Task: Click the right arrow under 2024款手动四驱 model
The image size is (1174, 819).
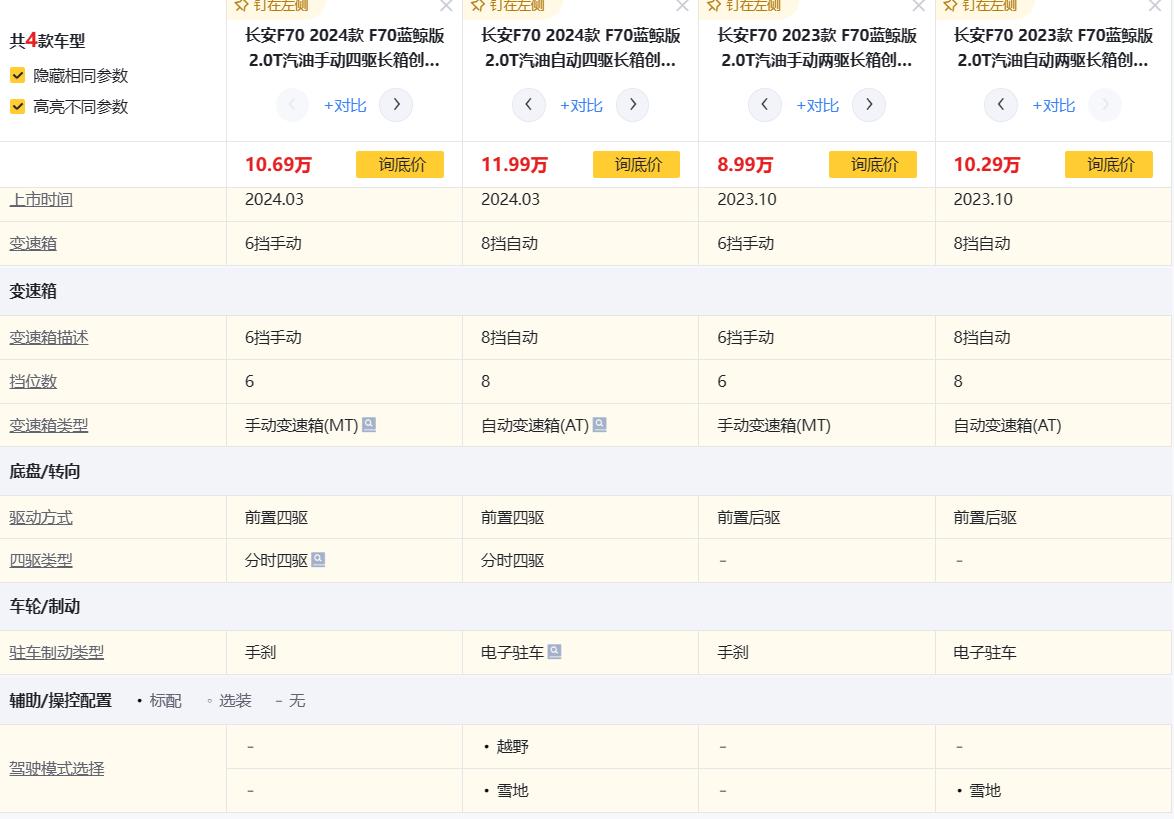Action: tap(396, 105)
